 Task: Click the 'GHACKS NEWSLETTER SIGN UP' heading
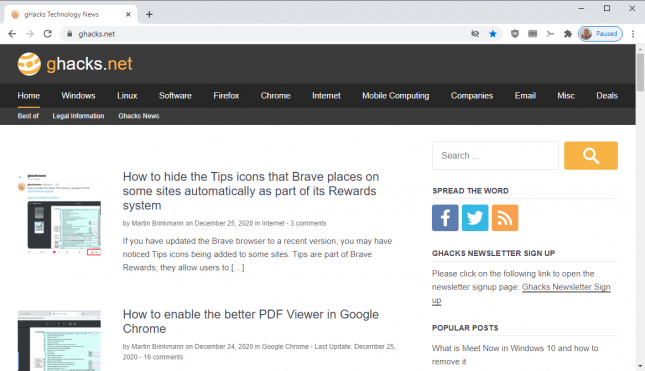(x=493, y=253)
